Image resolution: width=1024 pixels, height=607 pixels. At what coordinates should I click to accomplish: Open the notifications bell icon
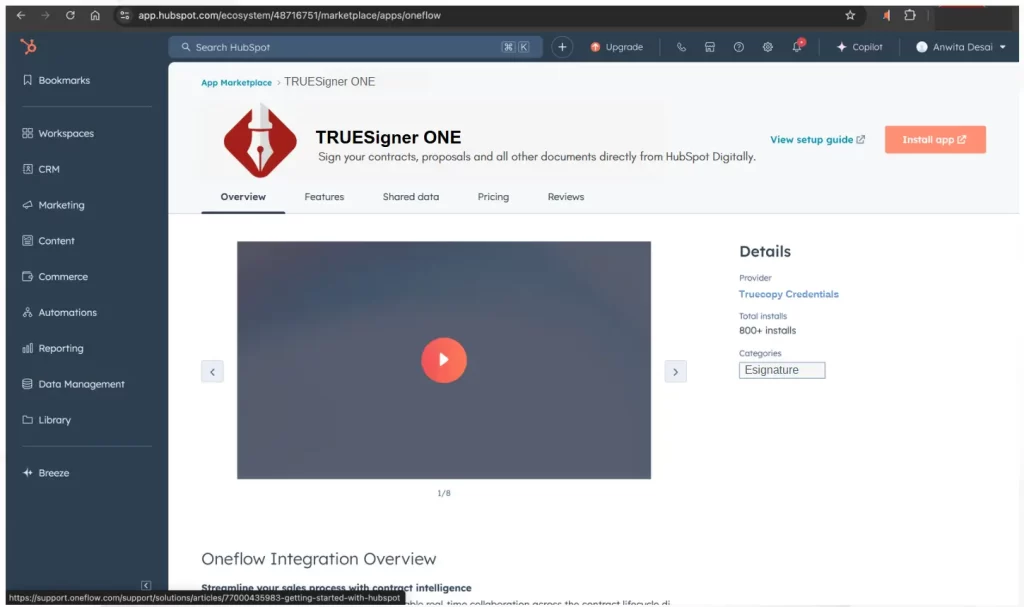pos(797,46)
